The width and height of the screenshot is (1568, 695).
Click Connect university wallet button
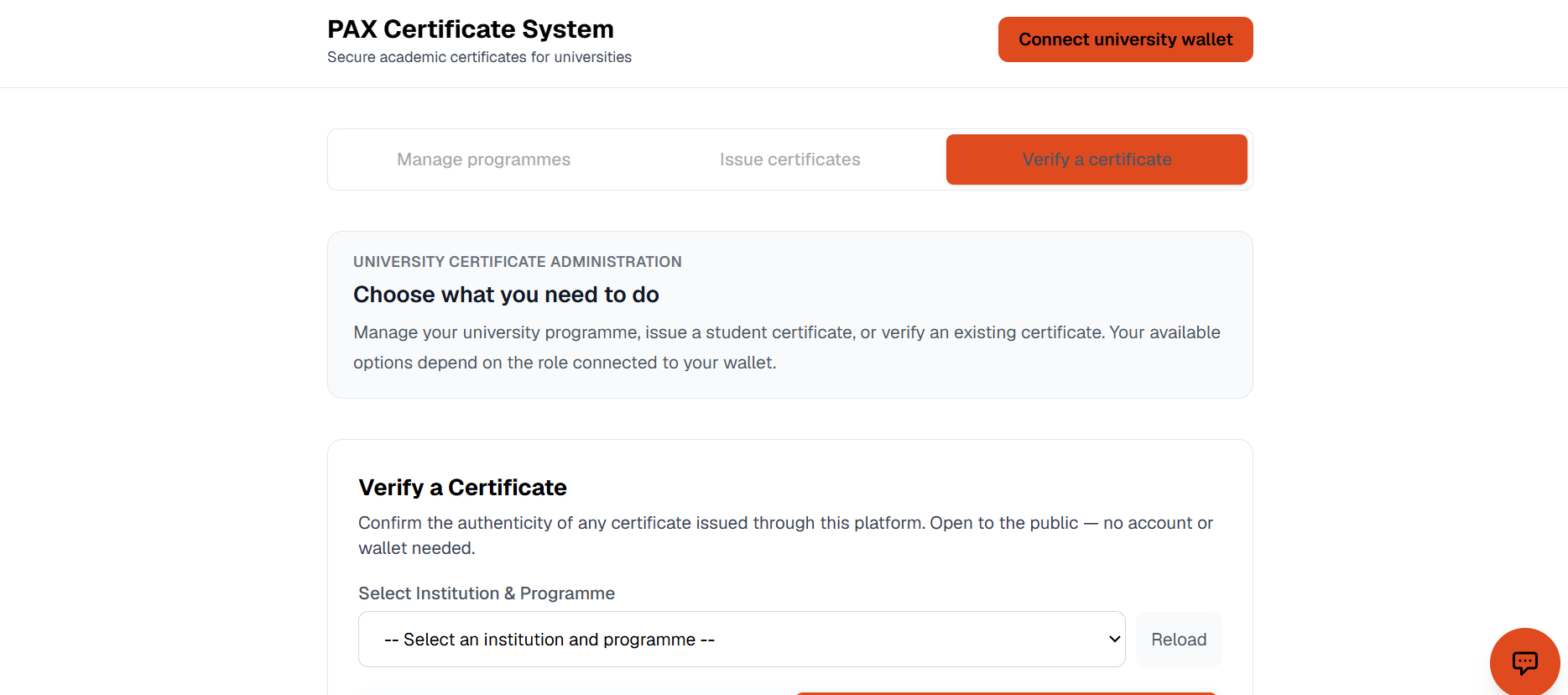1126,39
